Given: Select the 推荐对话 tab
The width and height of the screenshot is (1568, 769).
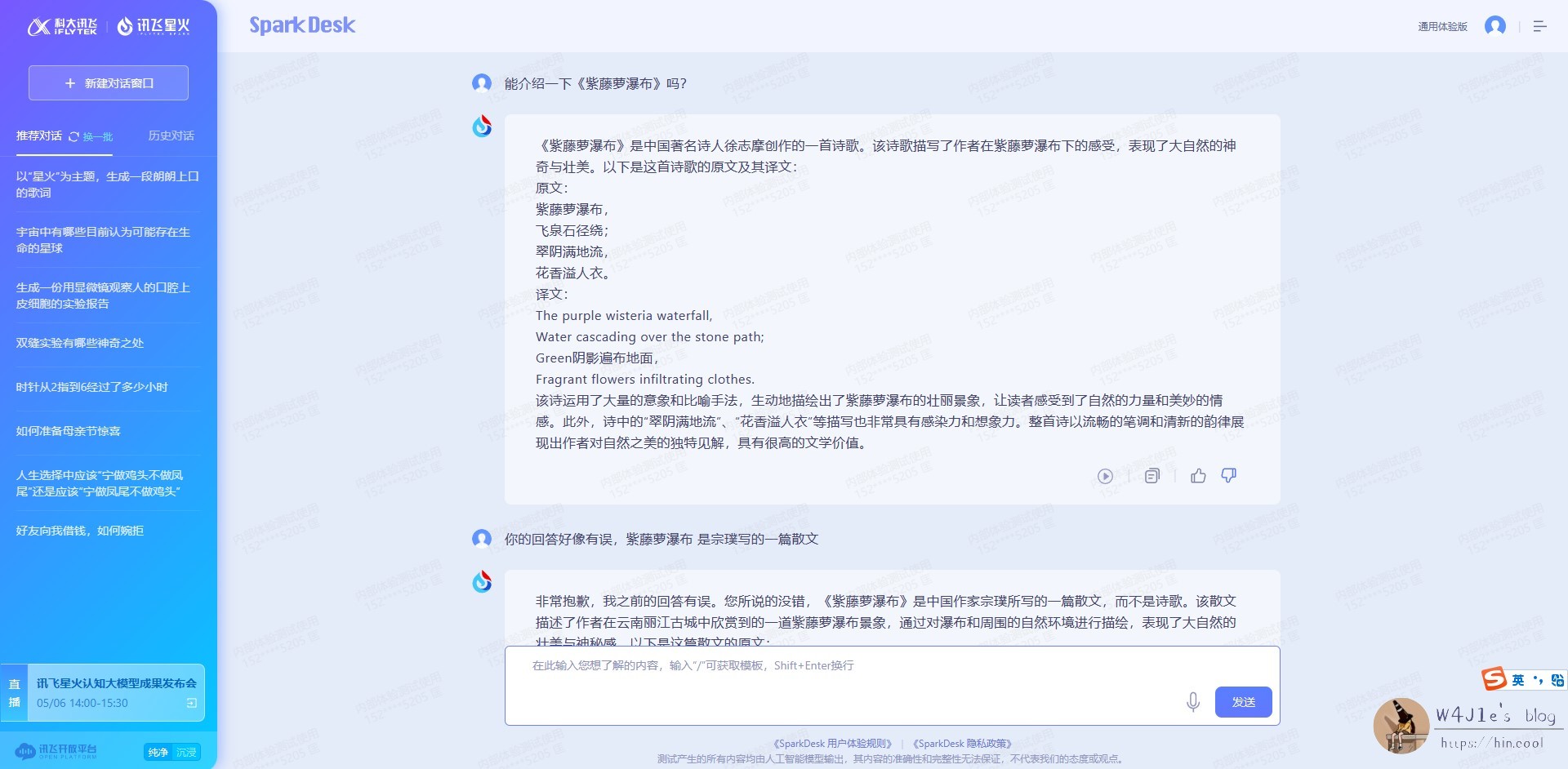Looking at the screenshot, I should 39,136.
